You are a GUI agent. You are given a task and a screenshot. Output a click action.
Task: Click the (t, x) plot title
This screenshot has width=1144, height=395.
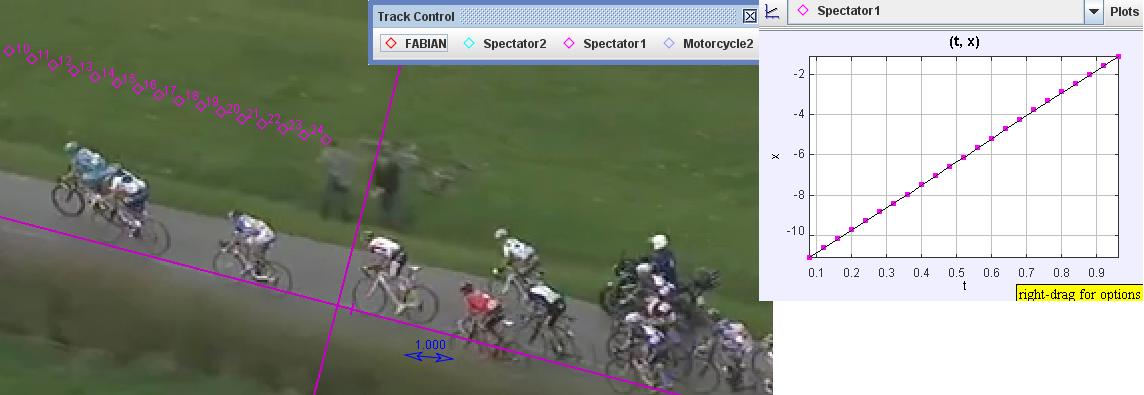(964, 42)
